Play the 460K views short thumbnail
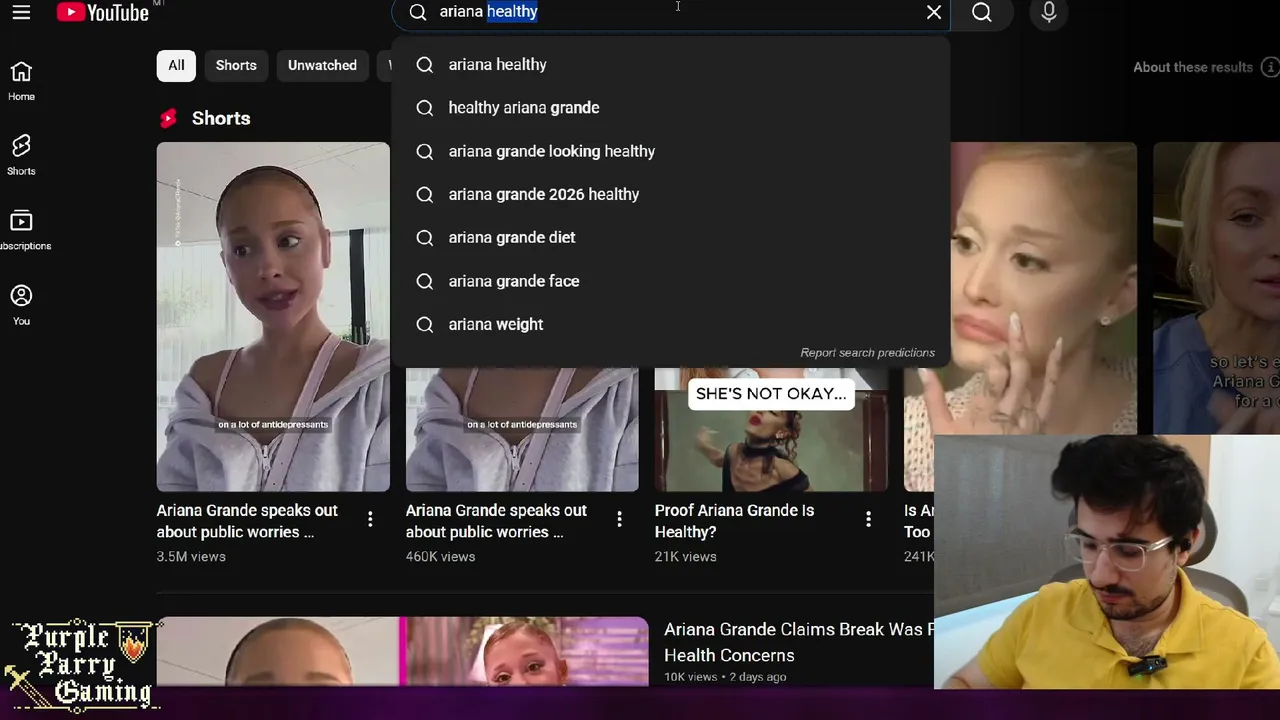This screenshot has height=720, width=1280. [522, 429]
